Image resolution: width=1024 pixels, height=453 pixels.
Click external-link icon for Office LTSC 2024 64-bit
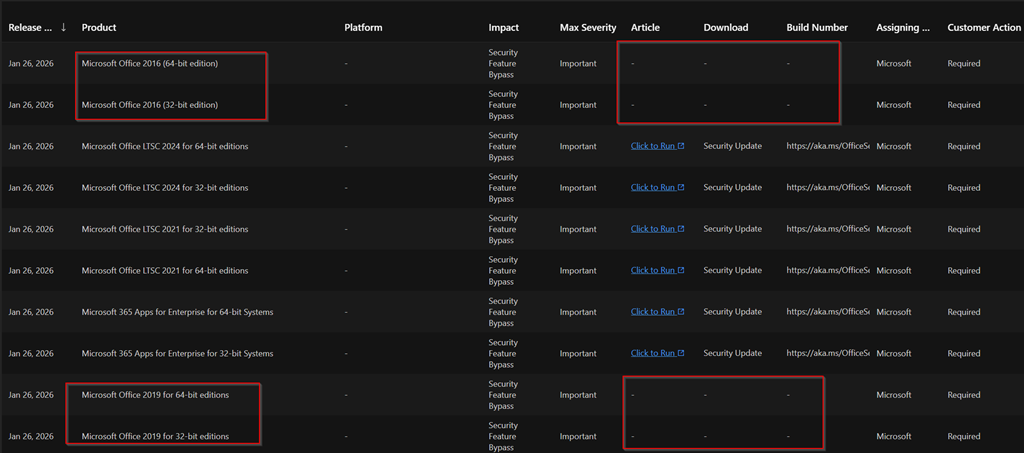tap(681, 146)
